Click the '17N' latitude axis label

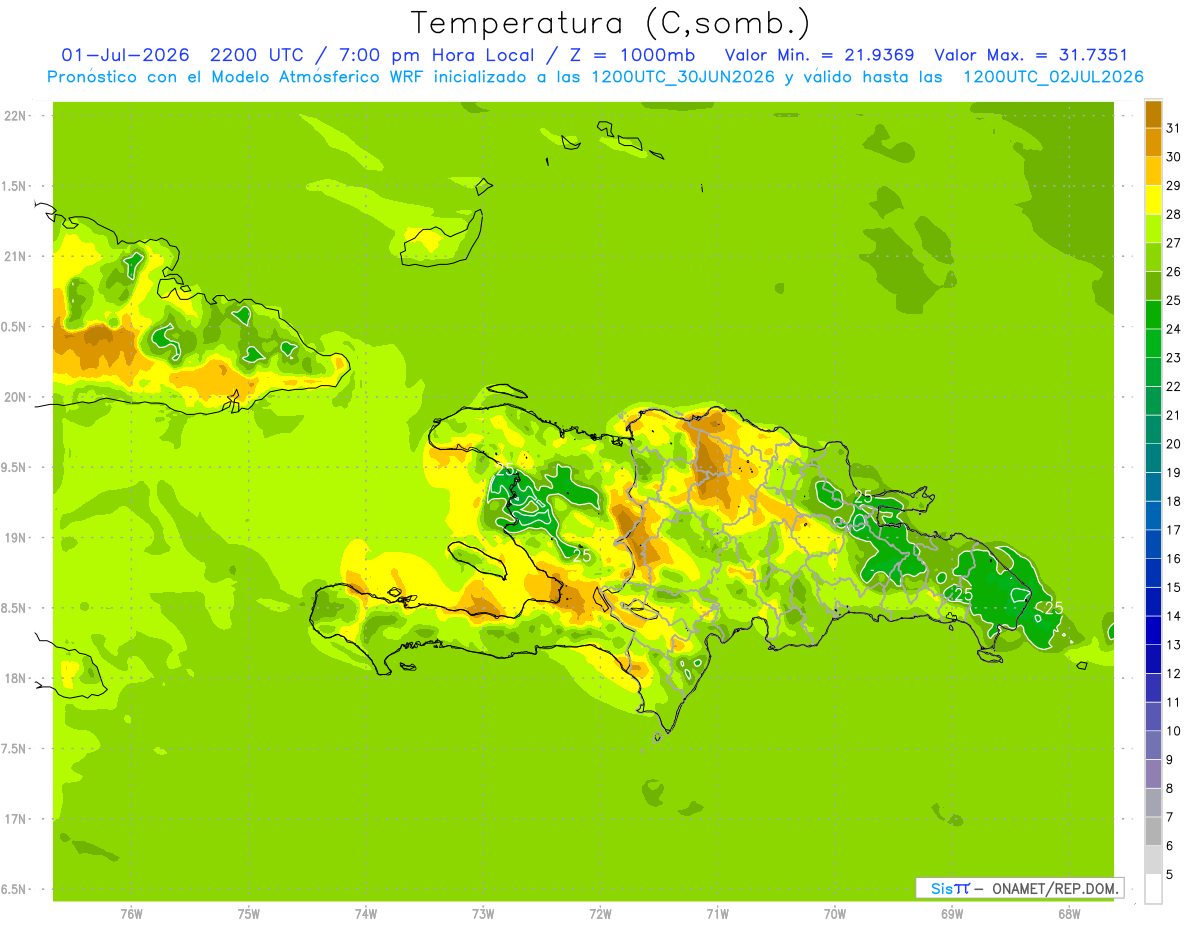point(16,819)
